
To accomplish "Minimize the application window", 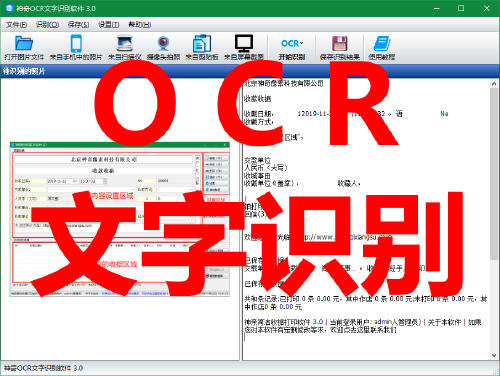I will pos(437,8).
